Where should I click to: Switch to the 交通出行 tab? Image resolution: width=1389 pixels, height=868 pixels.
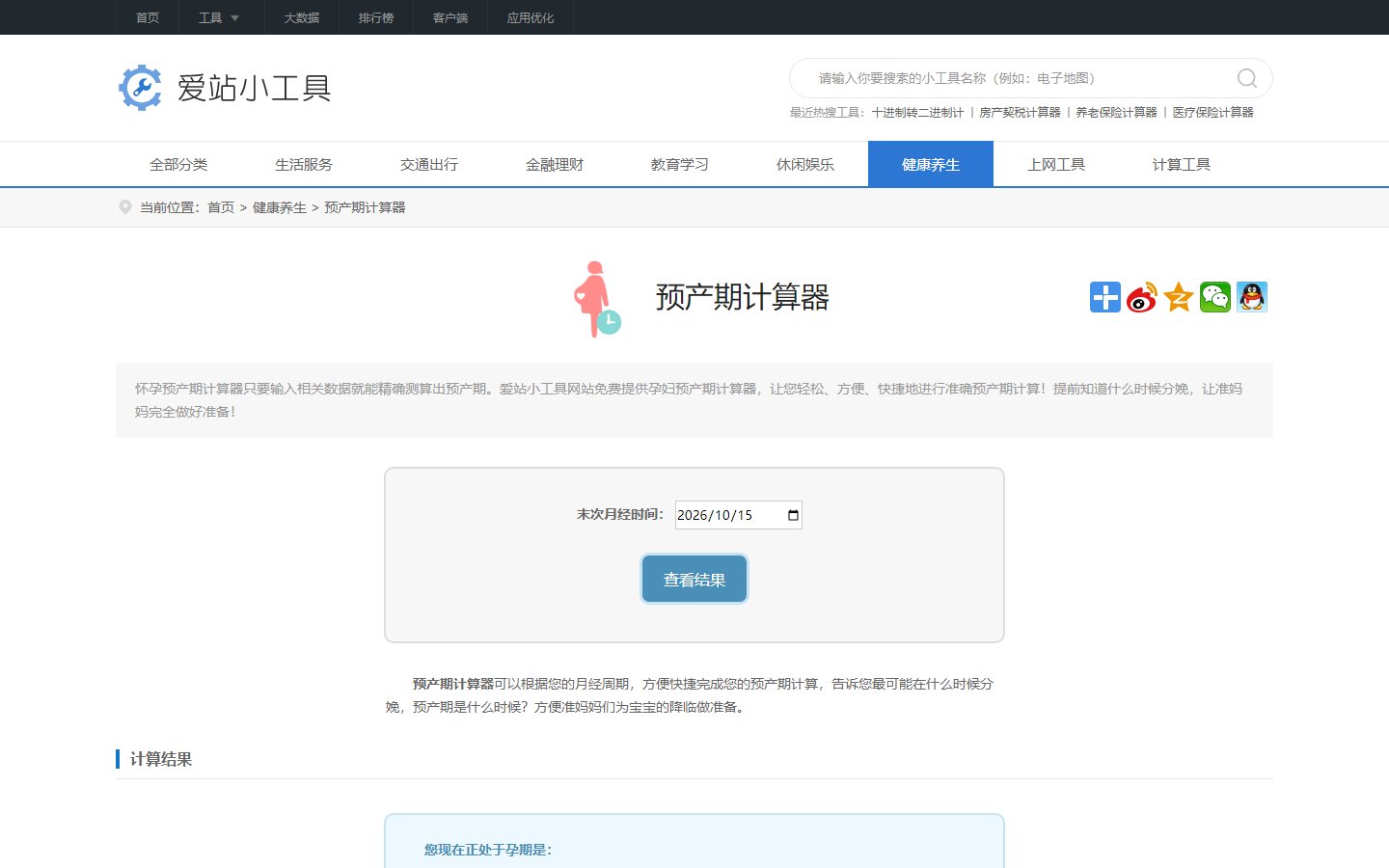[429, 164]
